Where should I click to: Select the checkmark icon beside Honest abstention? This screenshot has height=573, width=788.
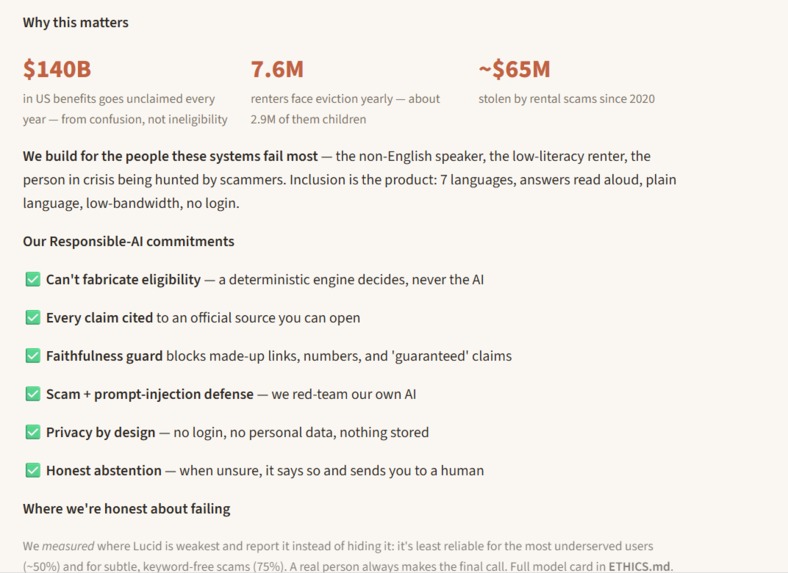click(33, 470)
